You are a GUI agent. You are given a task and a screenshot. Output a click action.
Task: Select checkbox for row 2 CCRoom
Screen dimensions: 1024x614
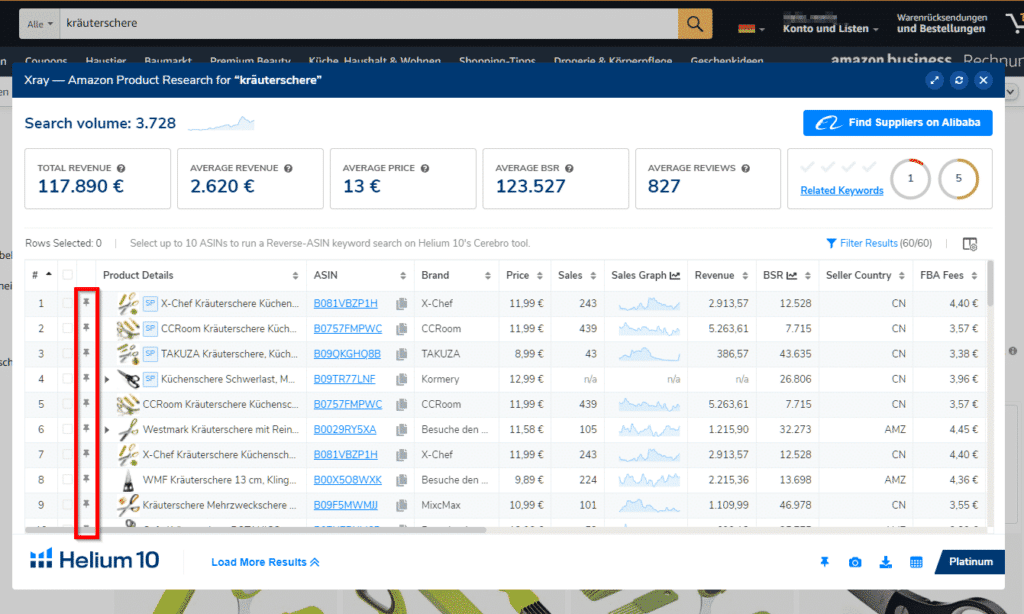pos(67,328)
